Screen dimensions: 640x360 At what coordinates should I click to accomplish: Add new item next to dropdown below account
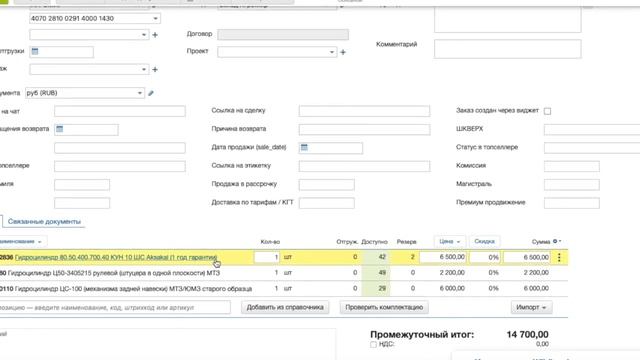[x=155, y=35]
